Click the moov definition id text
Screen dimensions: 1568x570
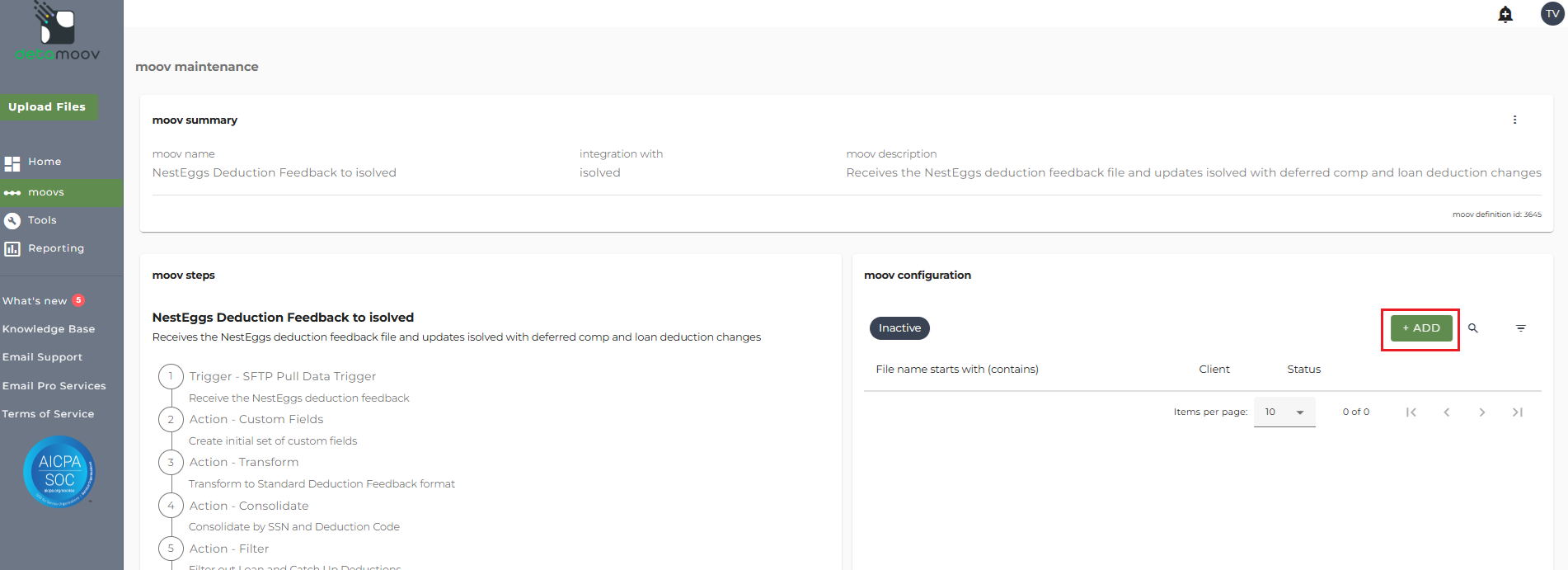(1497, 214)
